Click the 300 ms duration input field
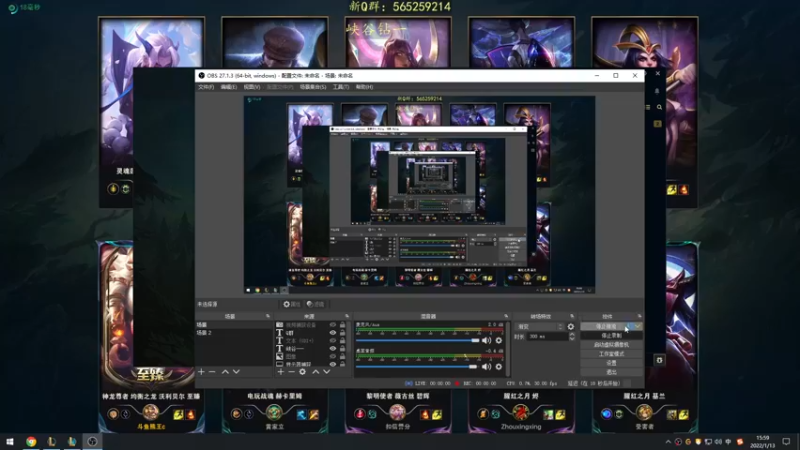Screen dimensions: 800x450 [547, 336]
